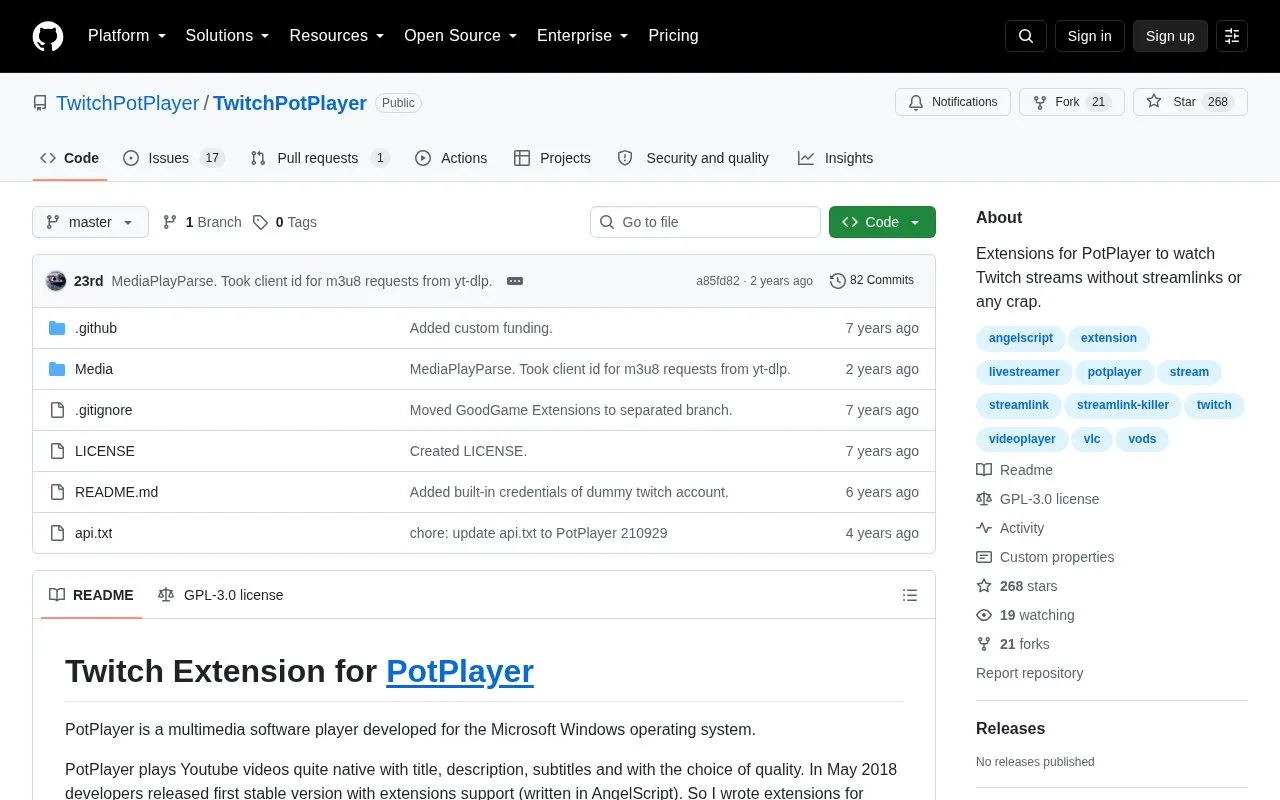Image resolution: width=1280 pixels, height=800 pixels.
Task: Open the green Code dropdown button
Action: tap(882, 222)
